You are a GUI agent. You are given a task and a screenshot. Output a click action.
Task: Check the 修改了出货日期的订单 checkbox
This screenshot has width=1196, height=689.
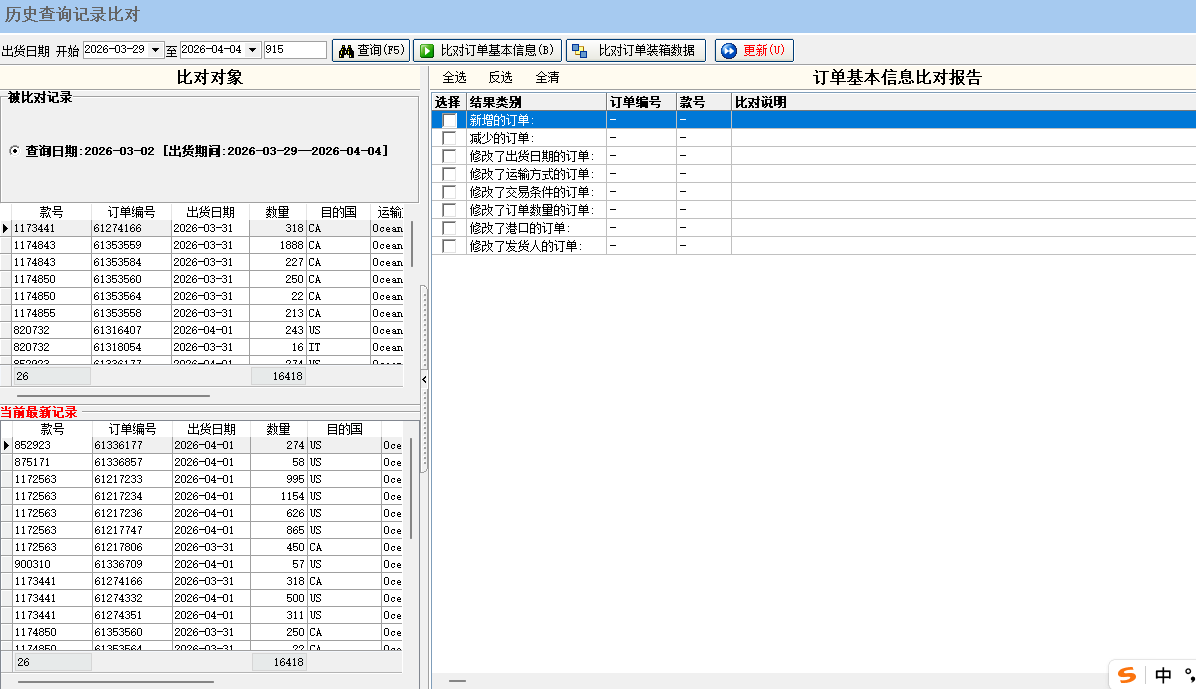(449, 156)
